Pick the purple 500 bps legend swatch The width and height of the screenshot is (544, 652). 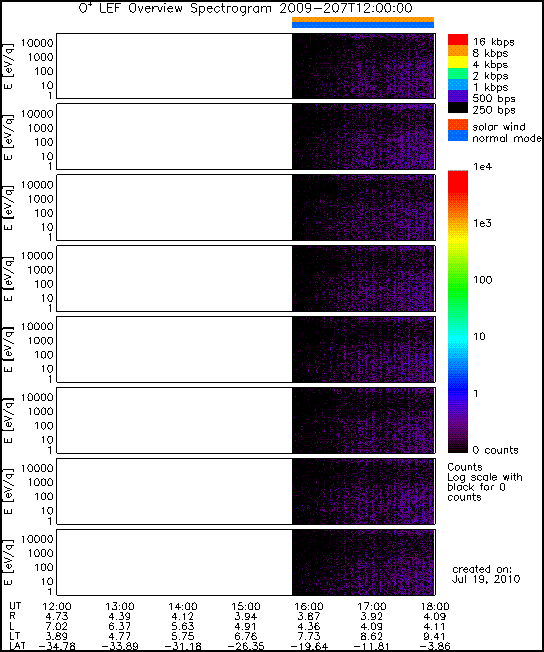coord(458,96)
